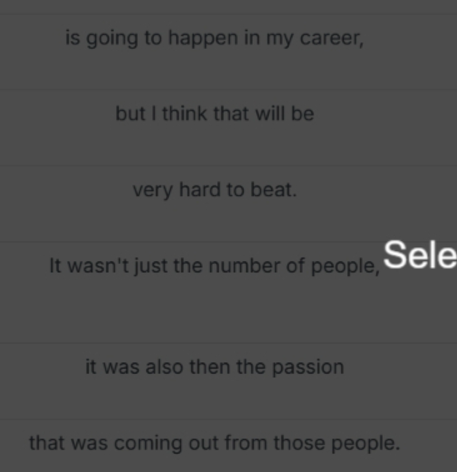Click the word "beat." in the third row
Viewport: 457px width, 472px height.
[273, 190]
